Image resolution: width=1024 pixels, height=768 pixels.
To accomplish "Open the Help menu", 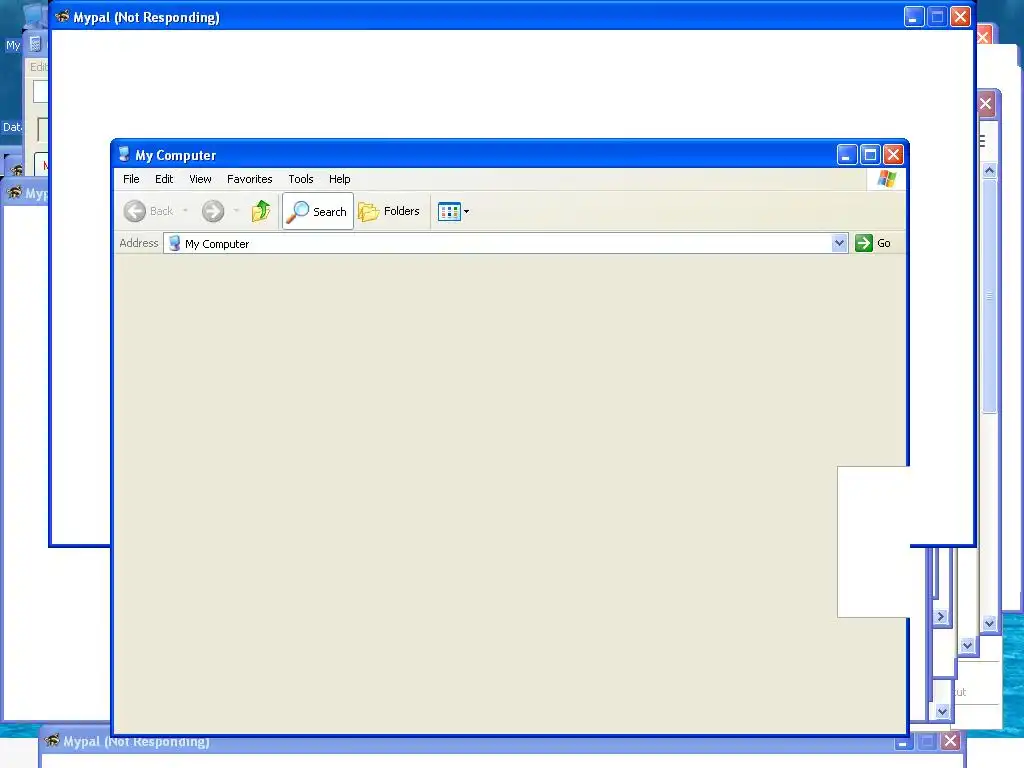I will tap(339, 179).
